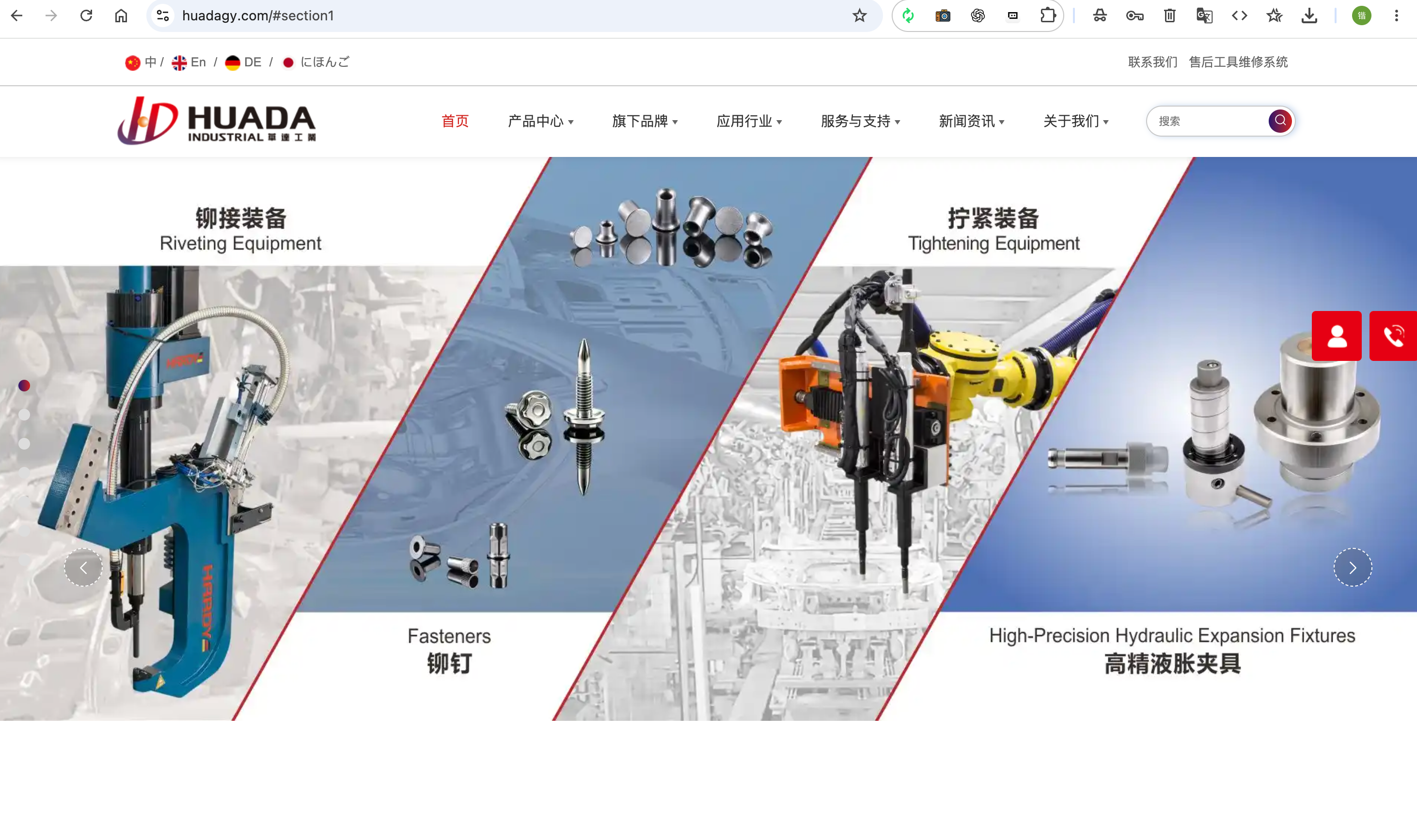Expand the 应用行业 dropdown menu
This screenshot has width=1417, height=840.
(x=749, y=121)
